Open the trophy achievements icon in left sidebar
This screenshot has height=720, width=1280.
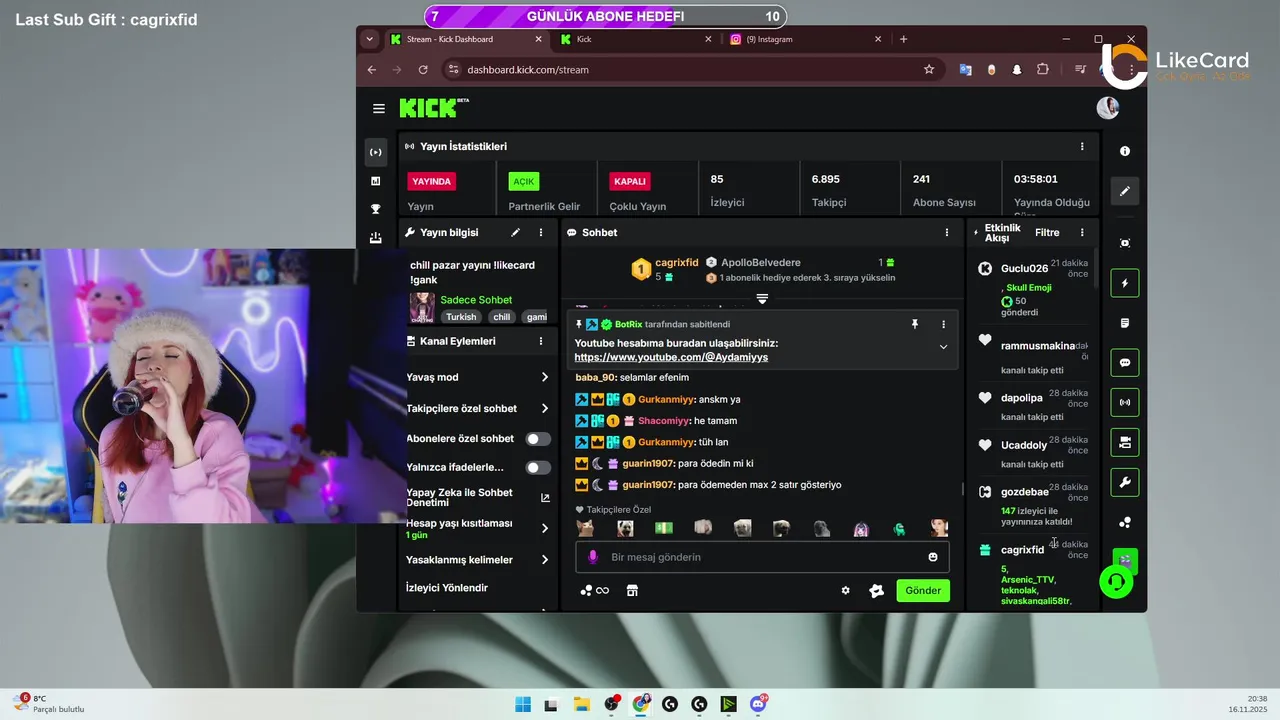click(376, 209)
